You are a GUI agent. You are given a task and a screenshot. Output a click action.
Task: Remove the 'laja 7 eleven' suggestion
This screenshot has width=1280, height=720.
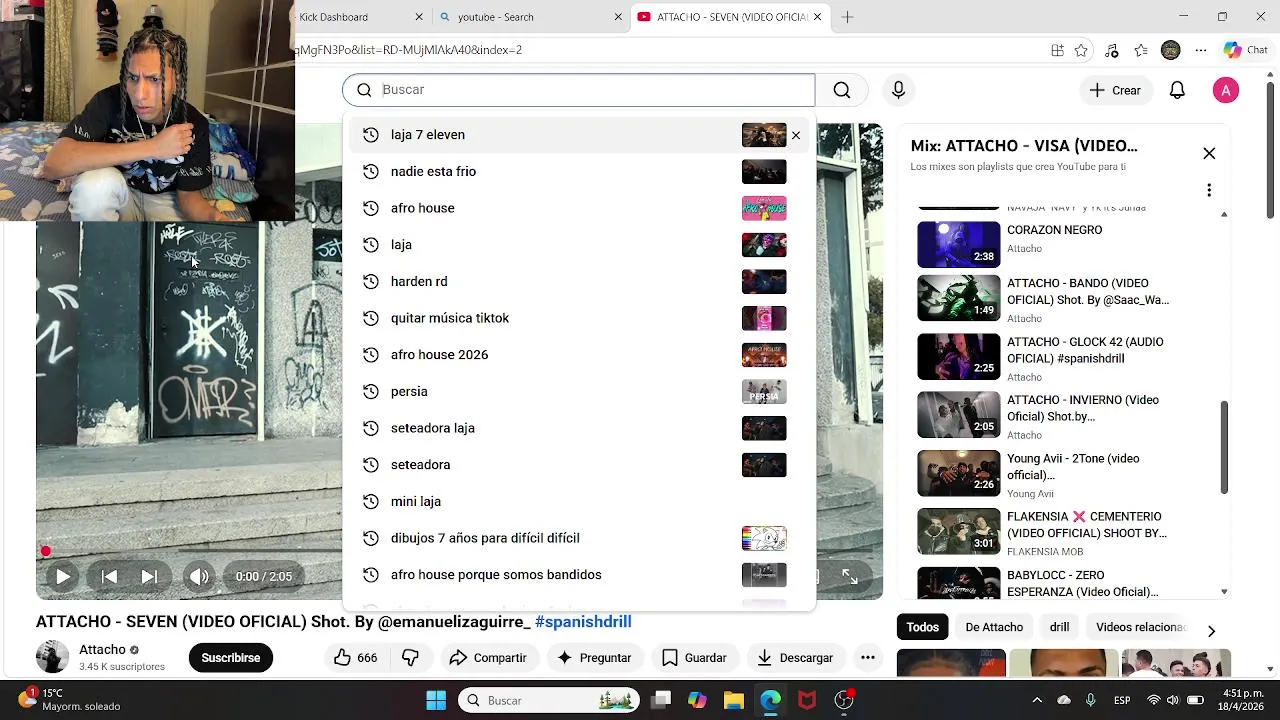tap(796, 135)
